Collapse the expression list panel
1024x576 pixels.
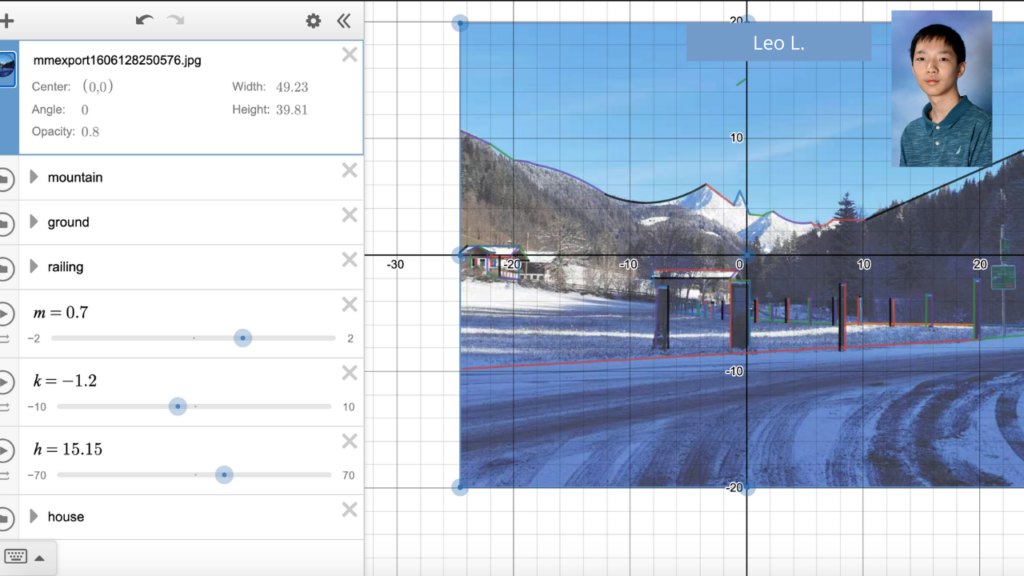(343, 21)
